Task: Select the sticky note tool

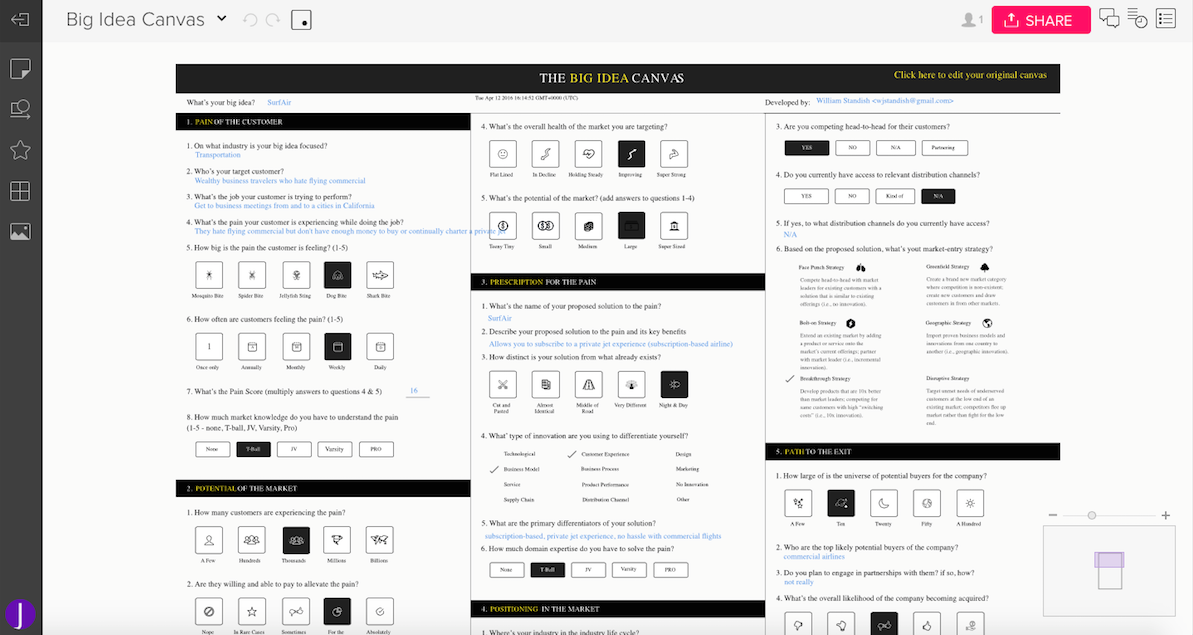Action: pyautogui.click(x=20, y=69)
